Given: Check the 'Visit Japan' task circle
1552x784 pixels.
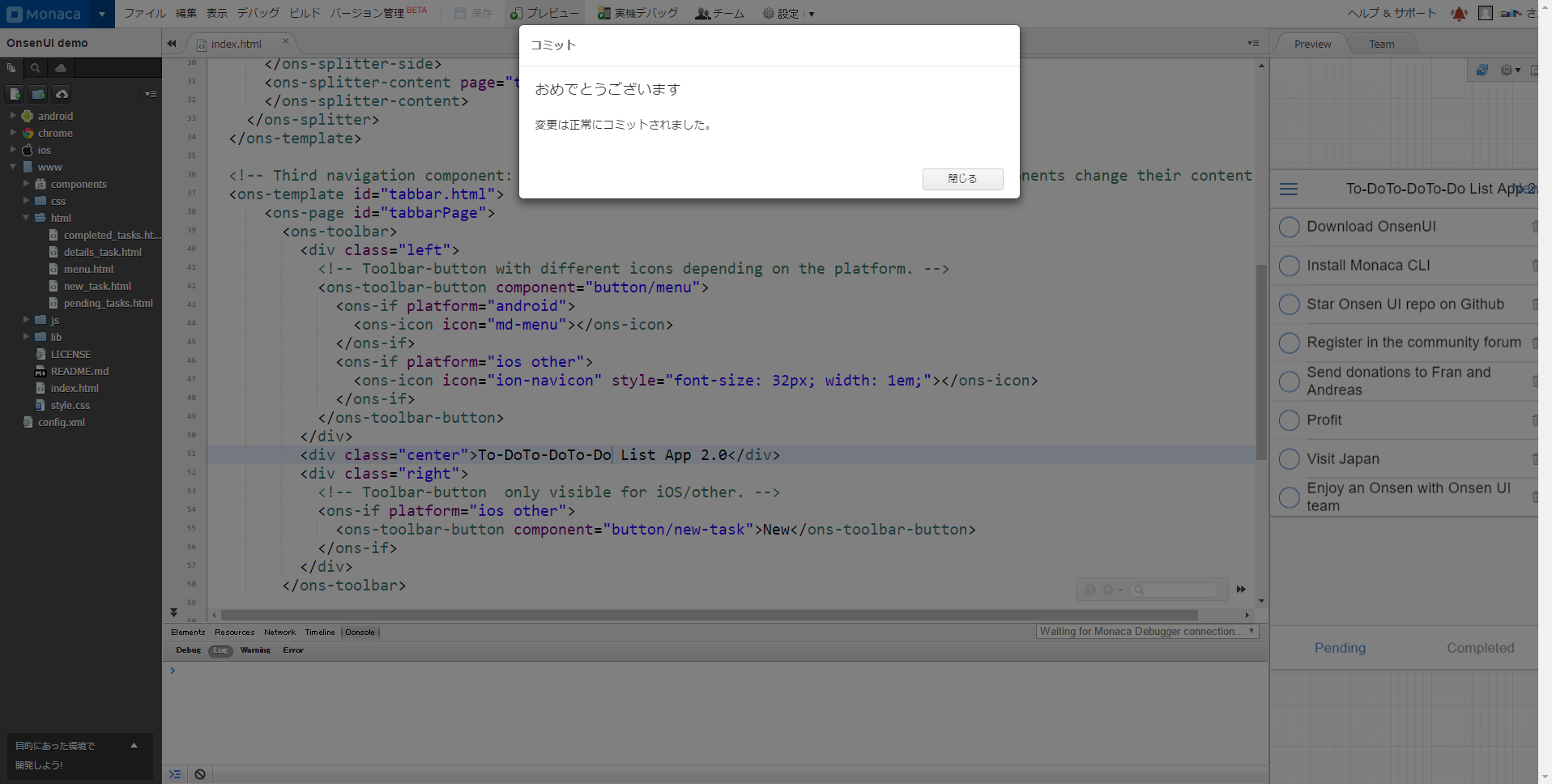Looking at the screenshot, I should tap(1289, 459).
